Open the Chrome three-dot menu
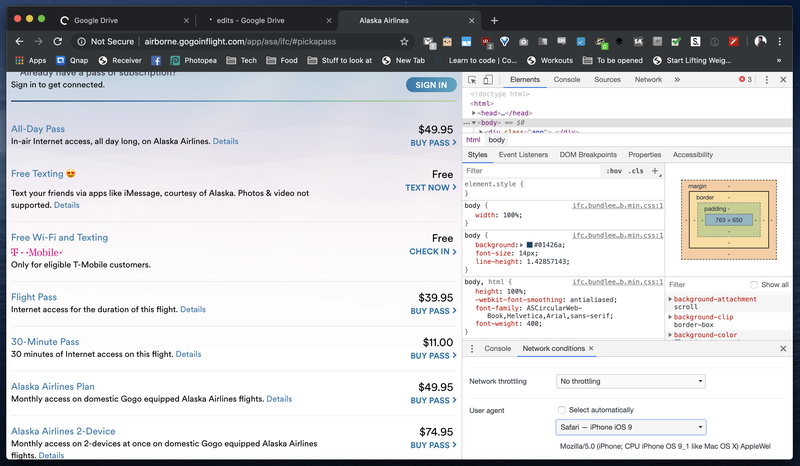Image resolution: width=800 pixels, height=466 pixels. coord(779,41)
